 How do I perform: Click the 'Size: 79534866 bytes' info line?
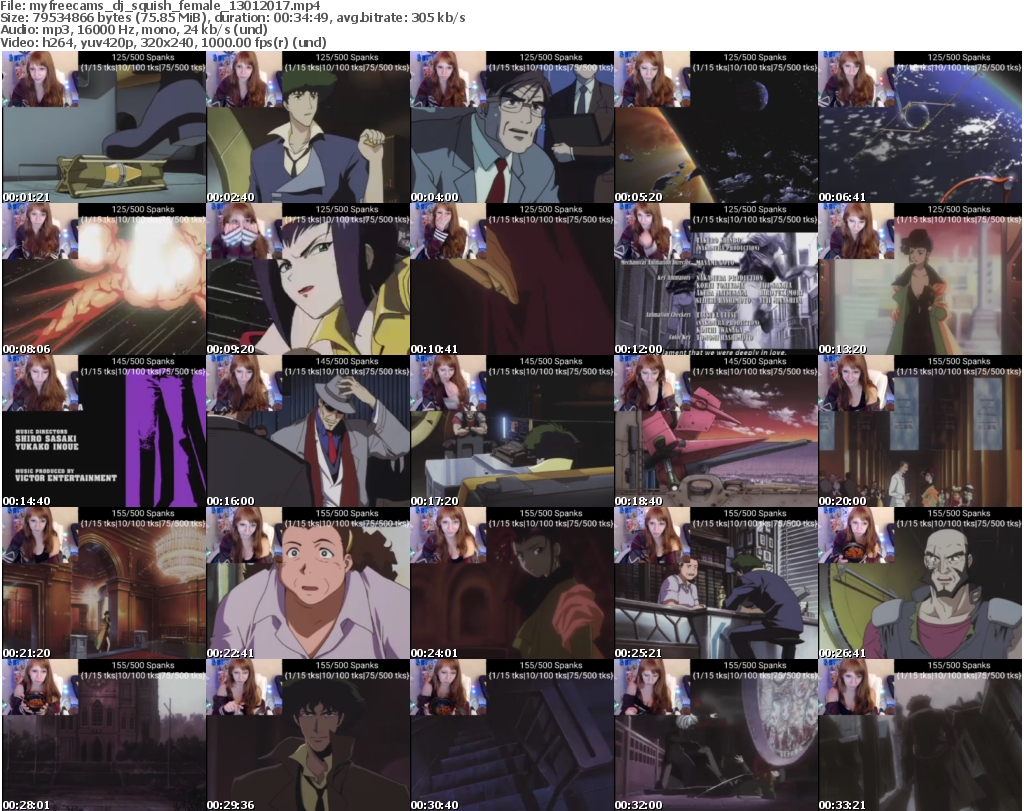(232, 18)
